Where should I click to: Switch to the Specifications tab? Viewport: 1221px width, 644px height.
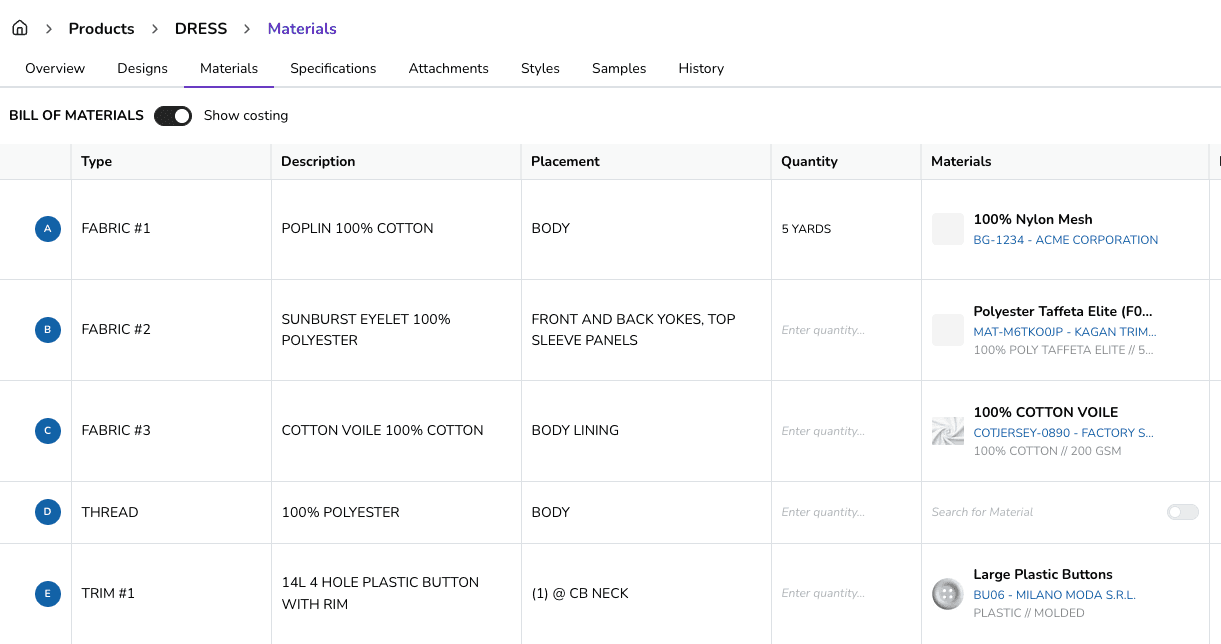(333, 69)
